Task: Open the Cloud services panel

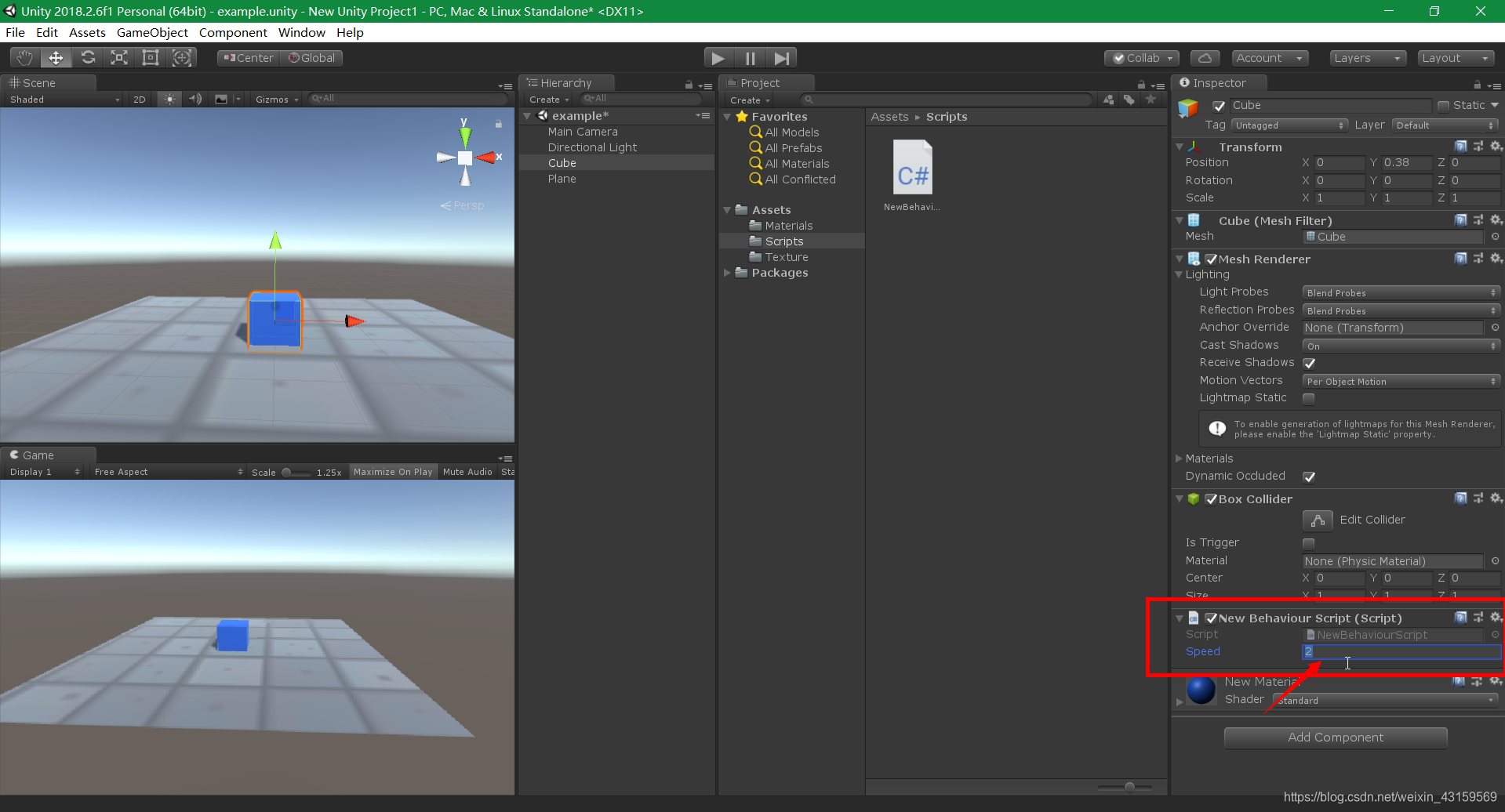Action: coord(1205,58)
